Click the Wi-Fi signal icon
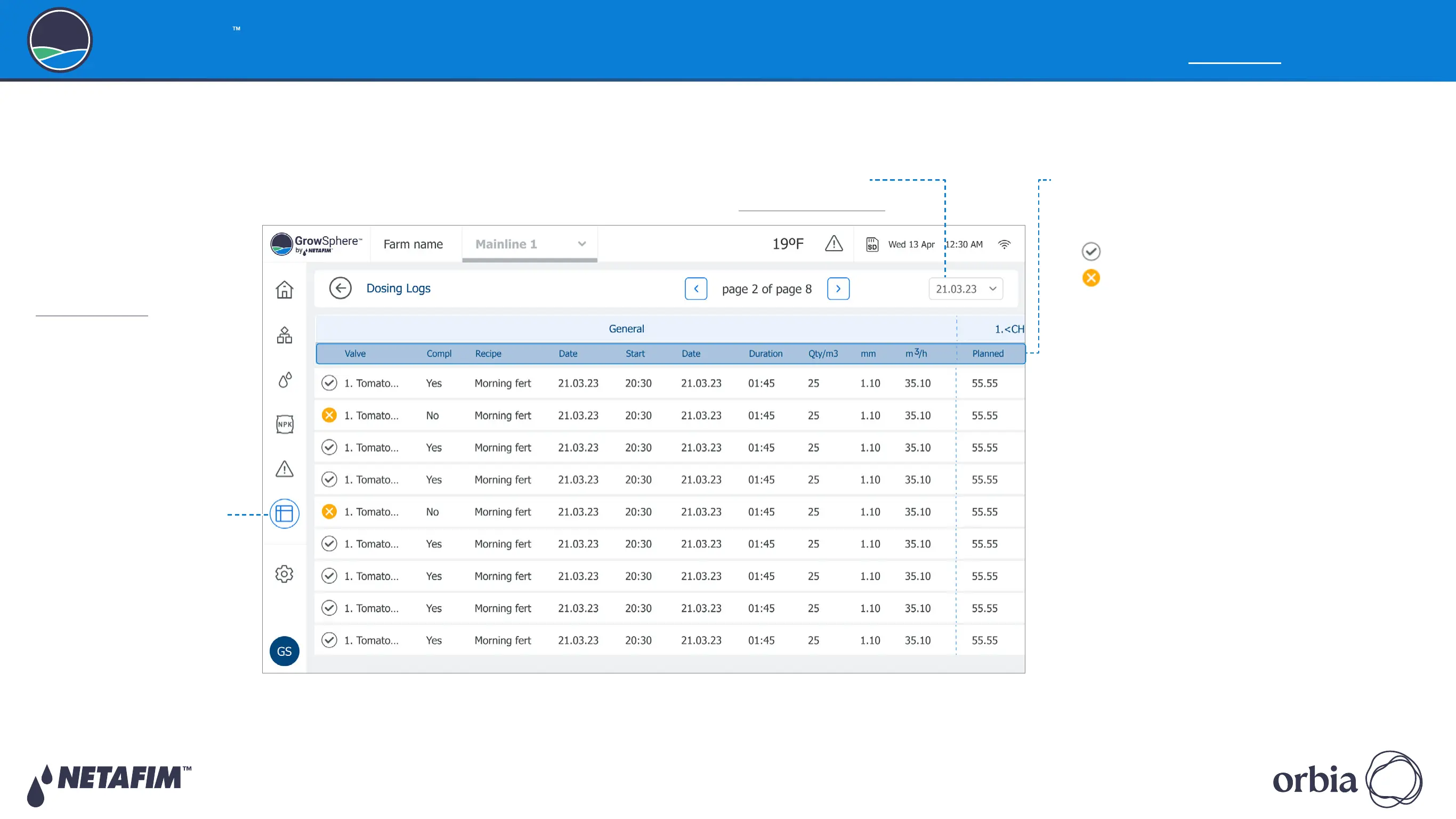 point(1004,244)
